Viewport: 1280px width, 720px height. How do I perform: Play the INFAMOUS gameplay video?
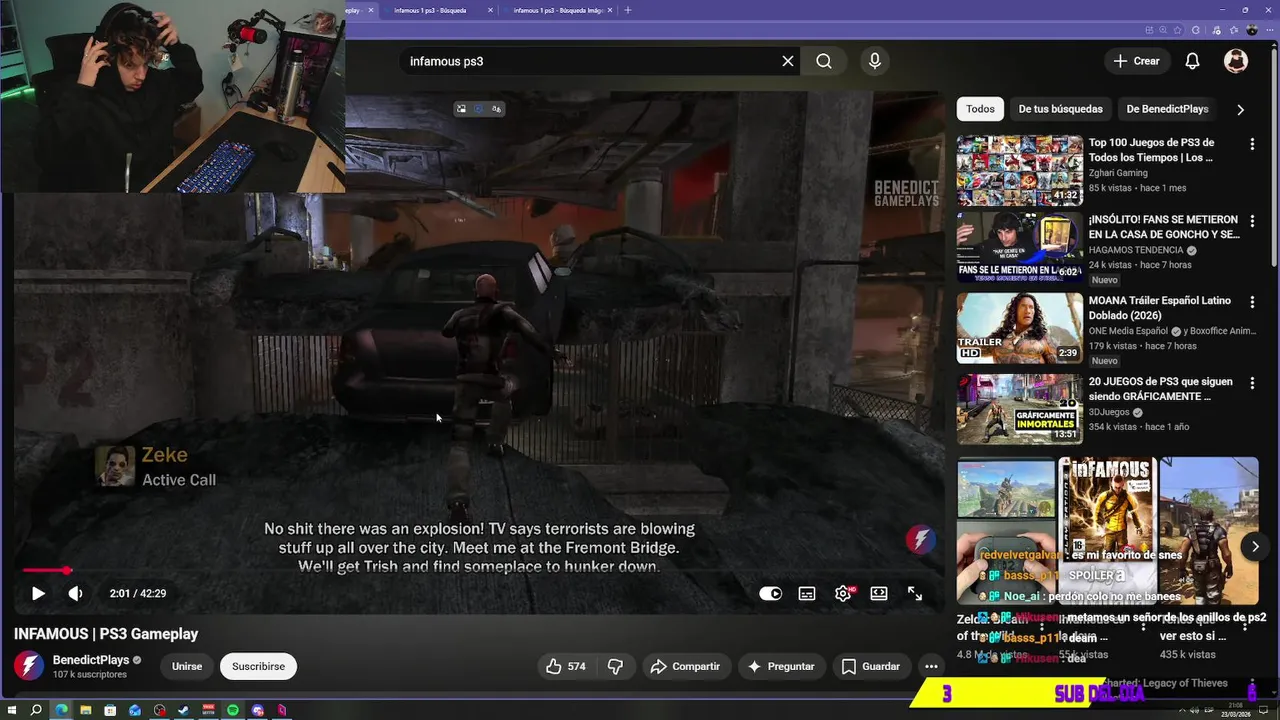tap(38, 593)
